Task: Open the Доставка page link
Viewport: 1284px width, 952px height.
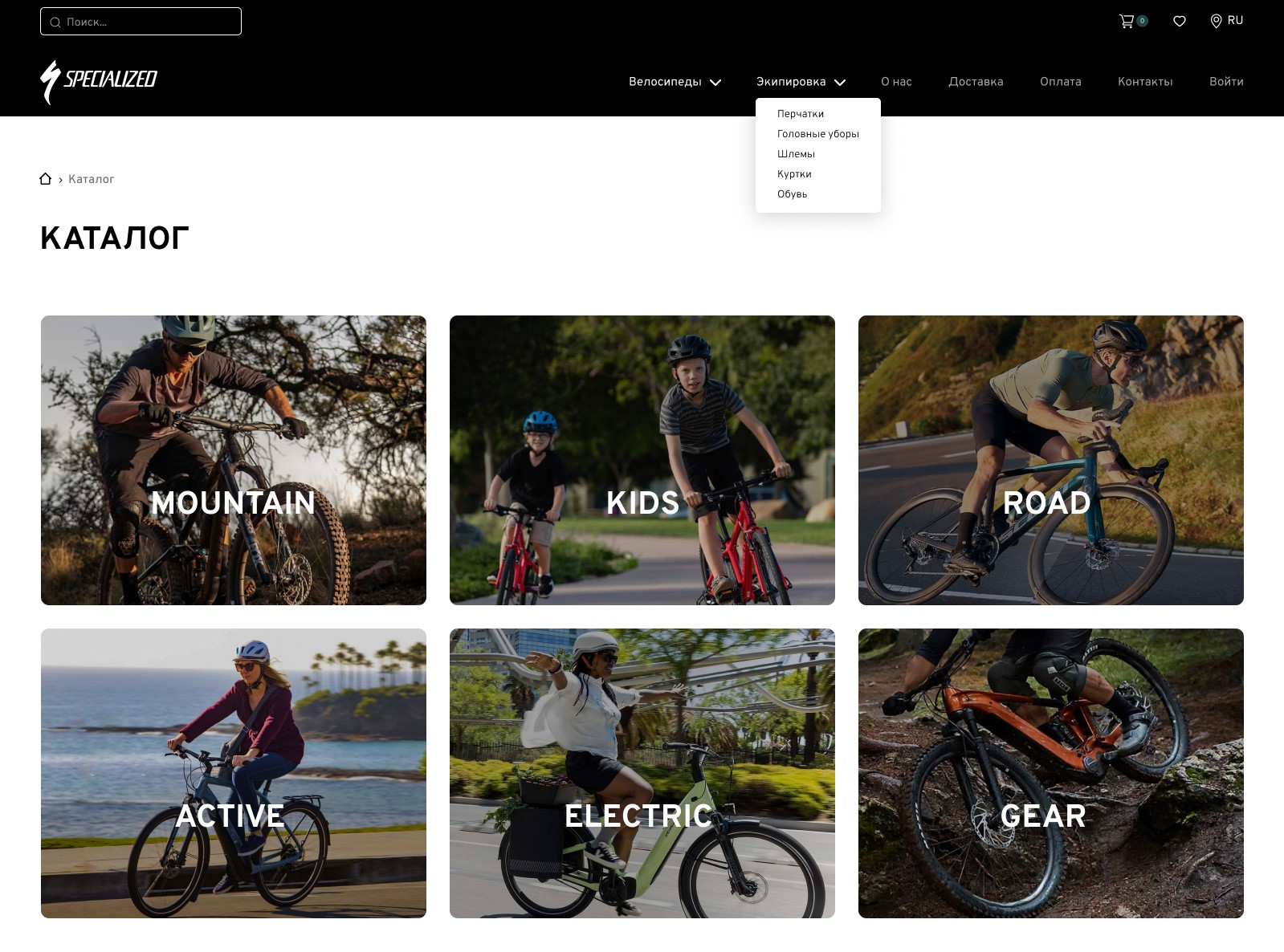Action: click(976, 82)
